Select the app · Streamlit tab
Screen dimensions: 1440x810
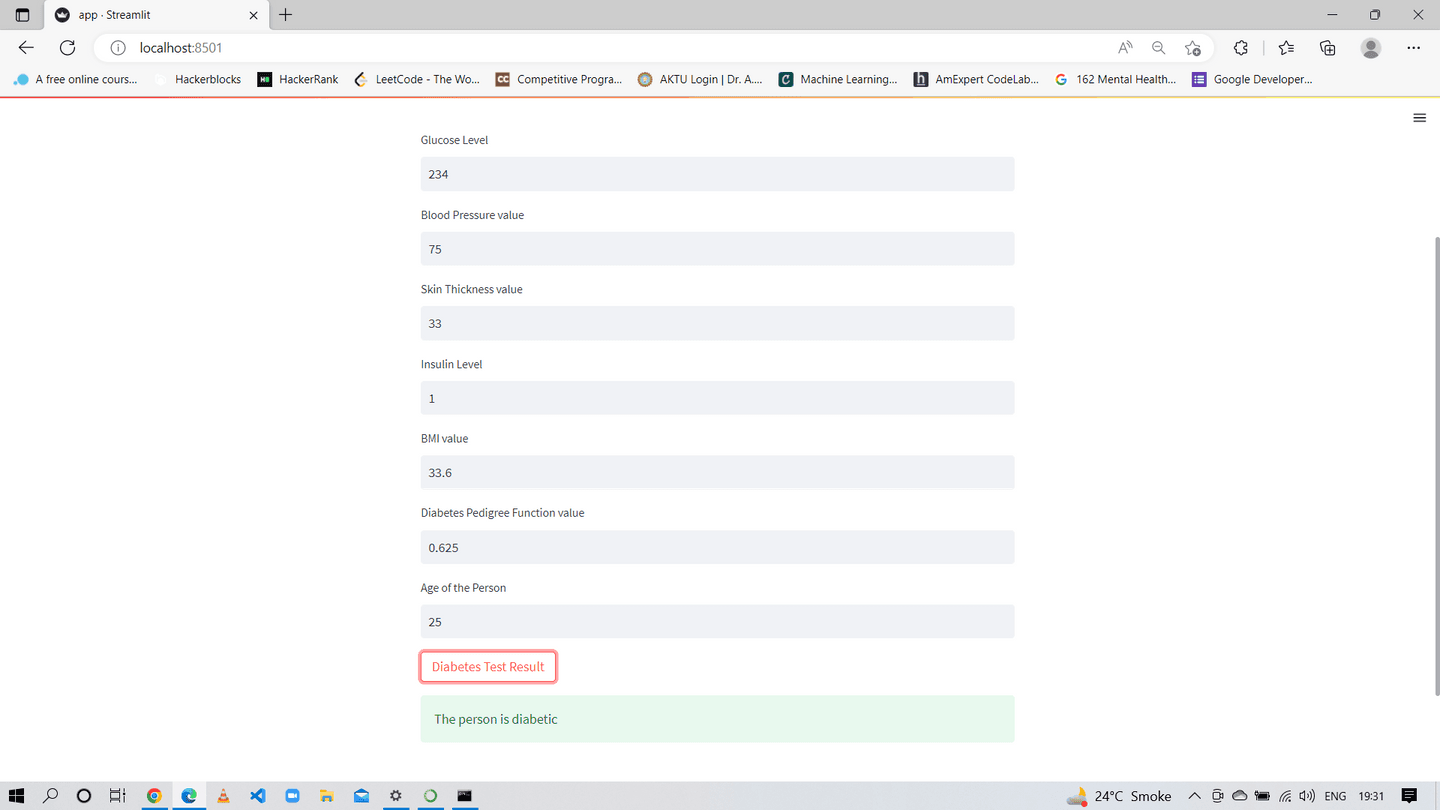coord(156,15)
